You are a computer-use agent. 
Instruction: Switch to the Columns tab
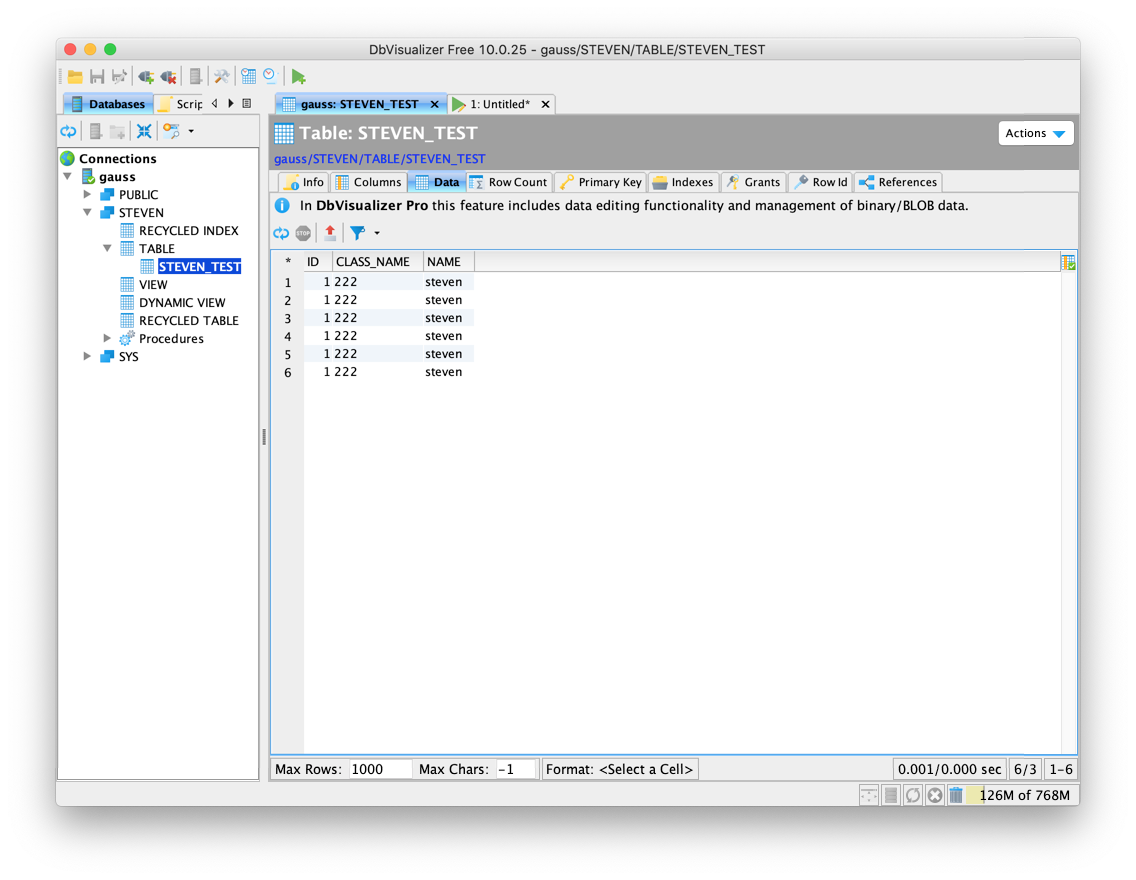368,182
